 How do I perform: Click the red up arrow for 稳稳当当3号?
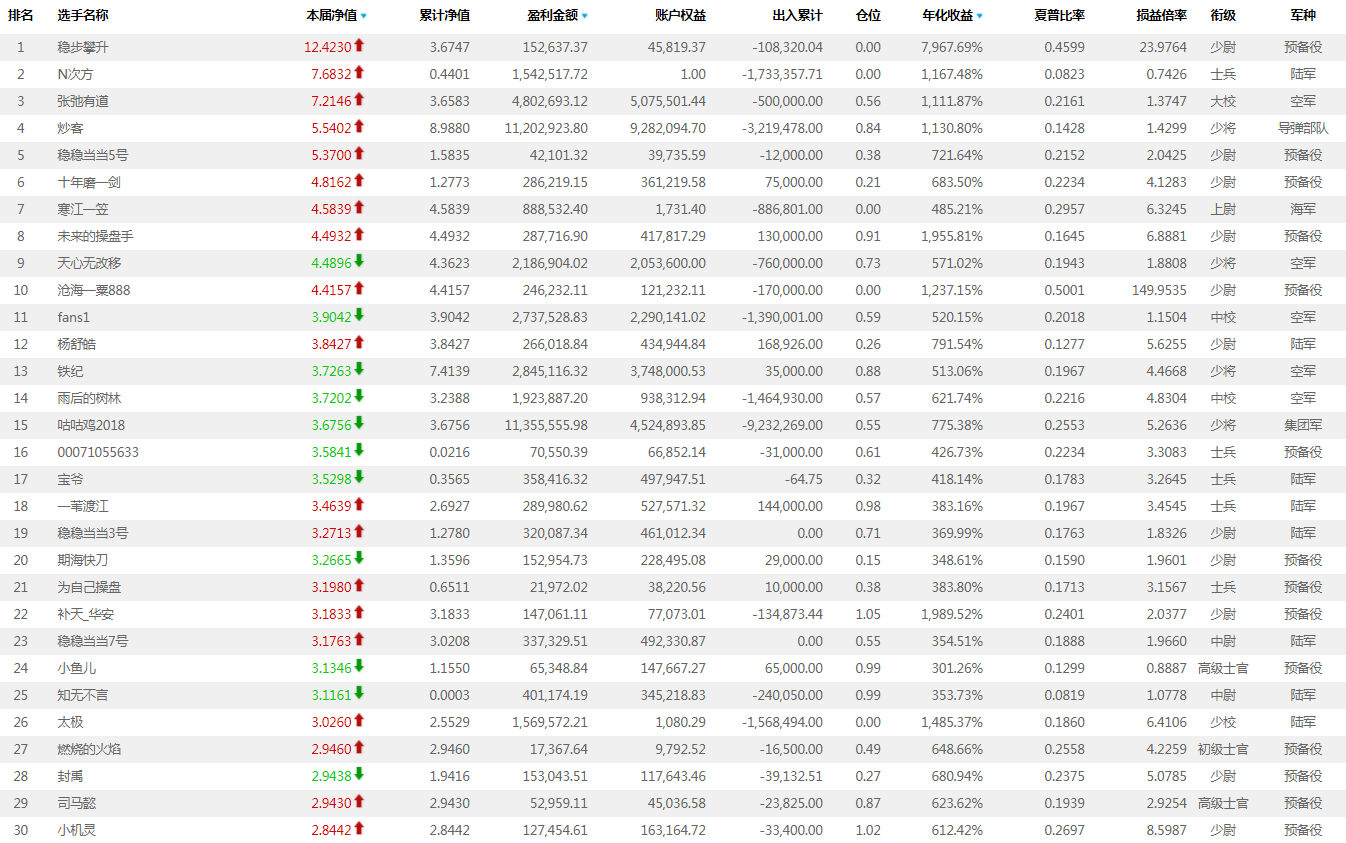click(359, 532)
